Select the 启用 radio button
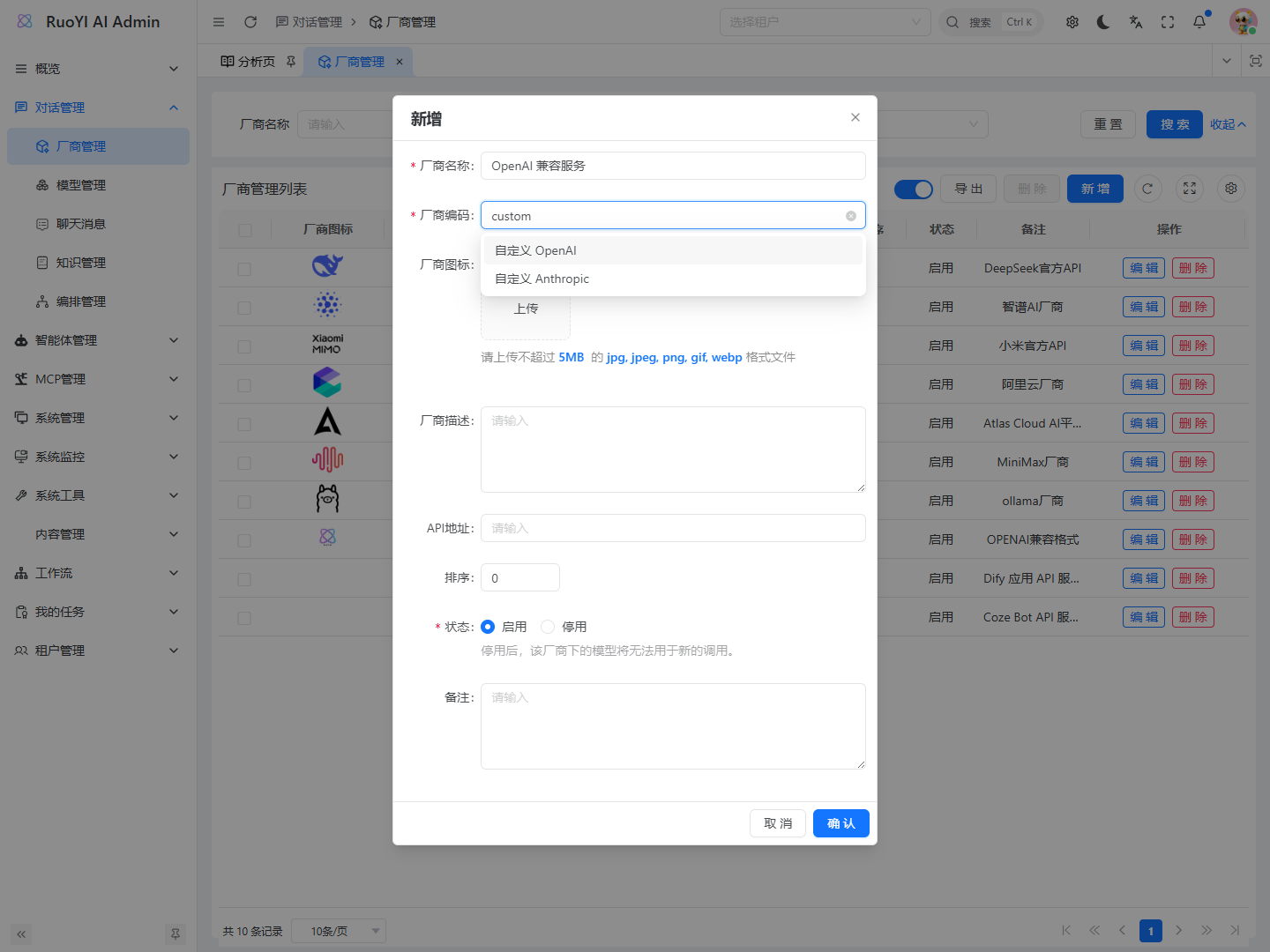 (488, 627)
